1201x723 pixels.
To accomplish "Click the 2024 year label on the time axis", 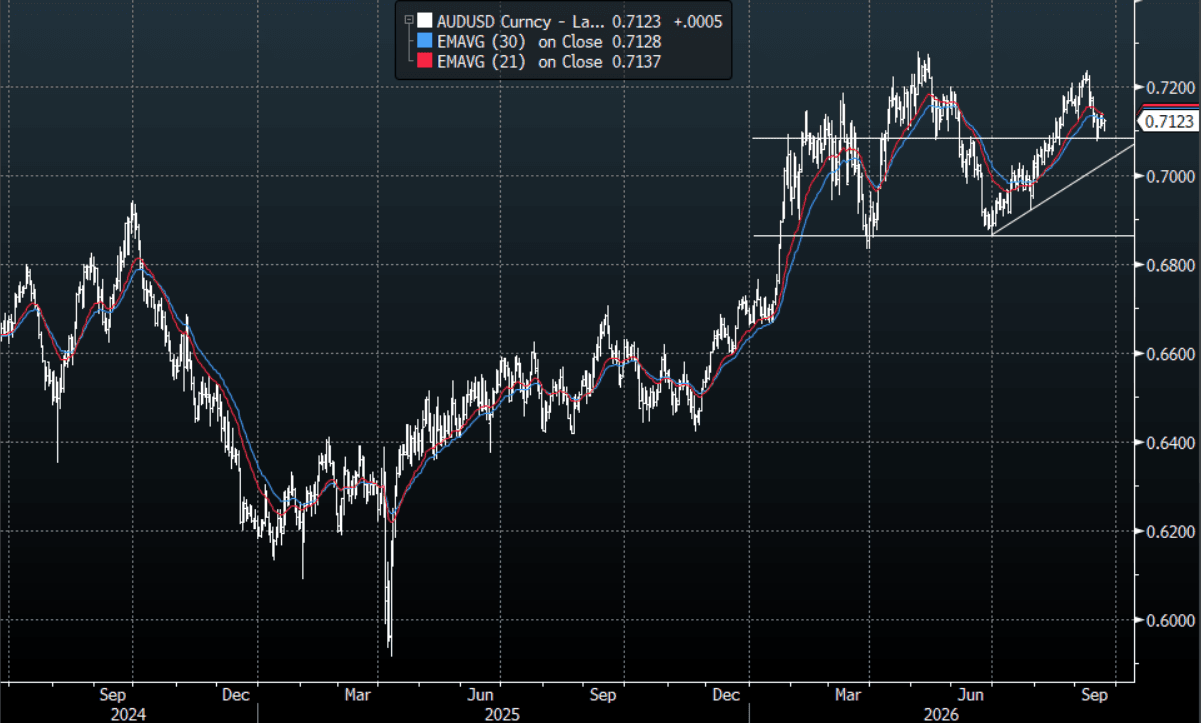I will (x=128, y=714).
